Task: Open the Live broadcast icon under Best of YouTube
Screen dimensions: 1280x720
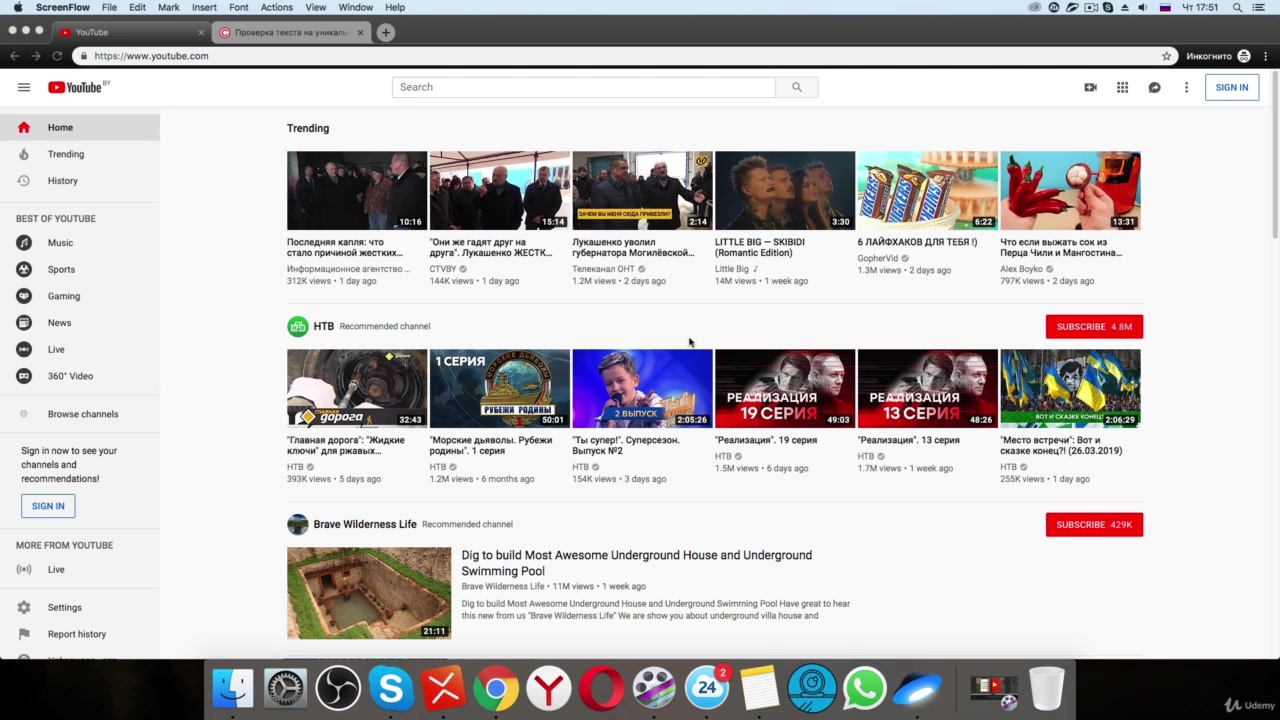Action: 24,349
